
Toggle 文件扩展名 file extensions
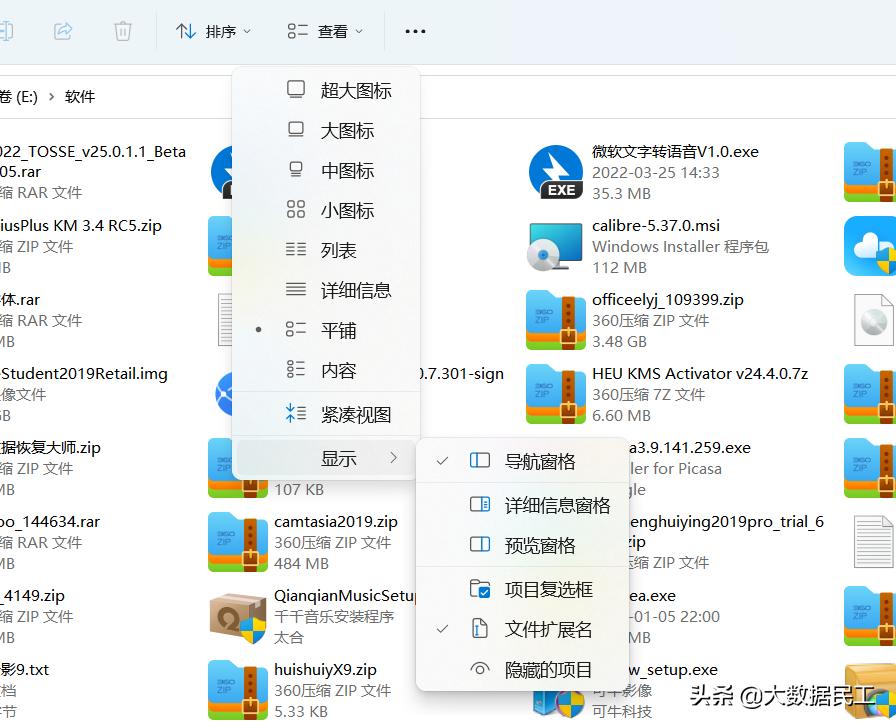(521, 629)
